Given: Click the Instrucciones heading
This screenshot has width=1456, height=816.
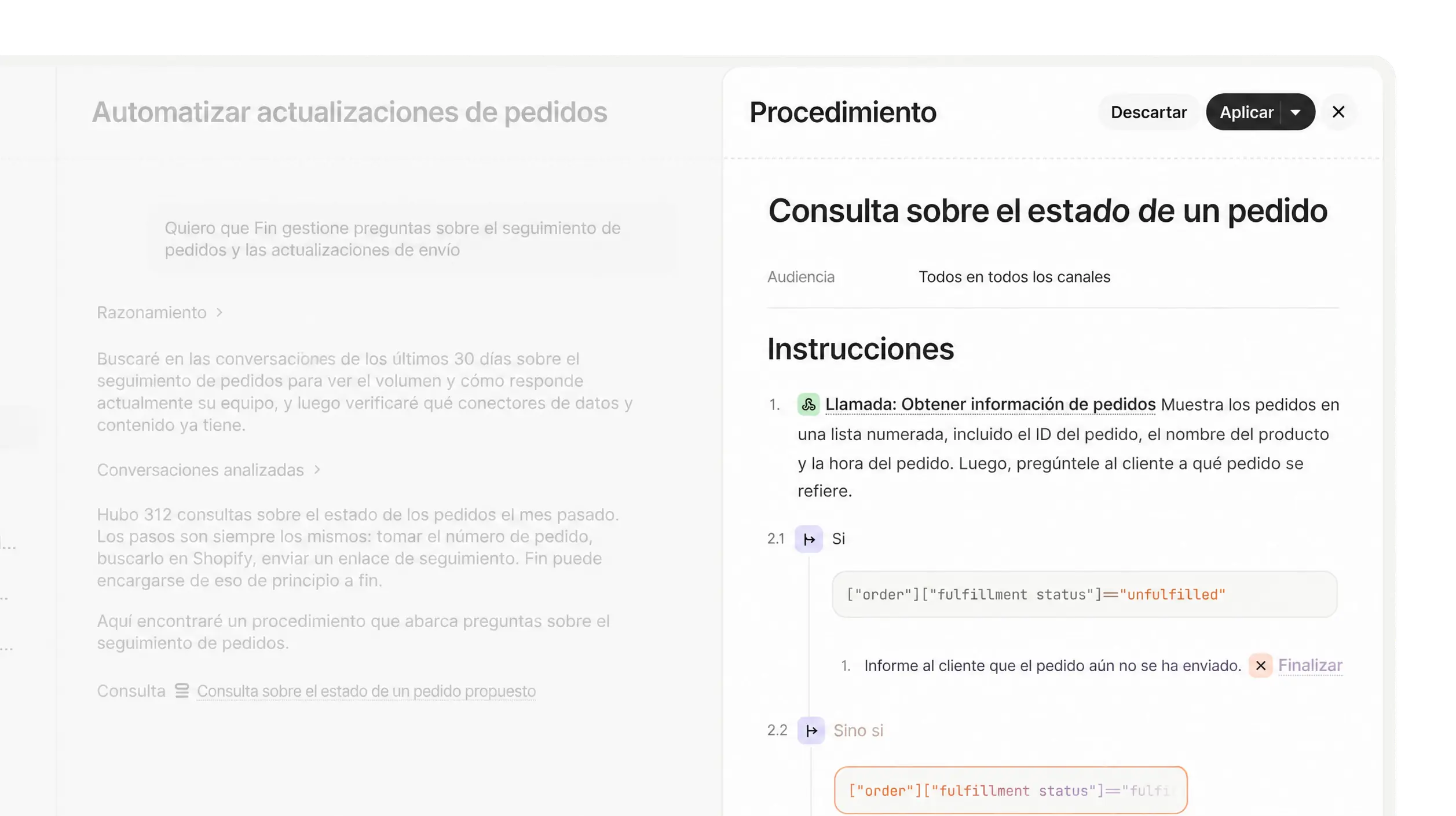Looking at the screenshot, I should tap(861, 349).
